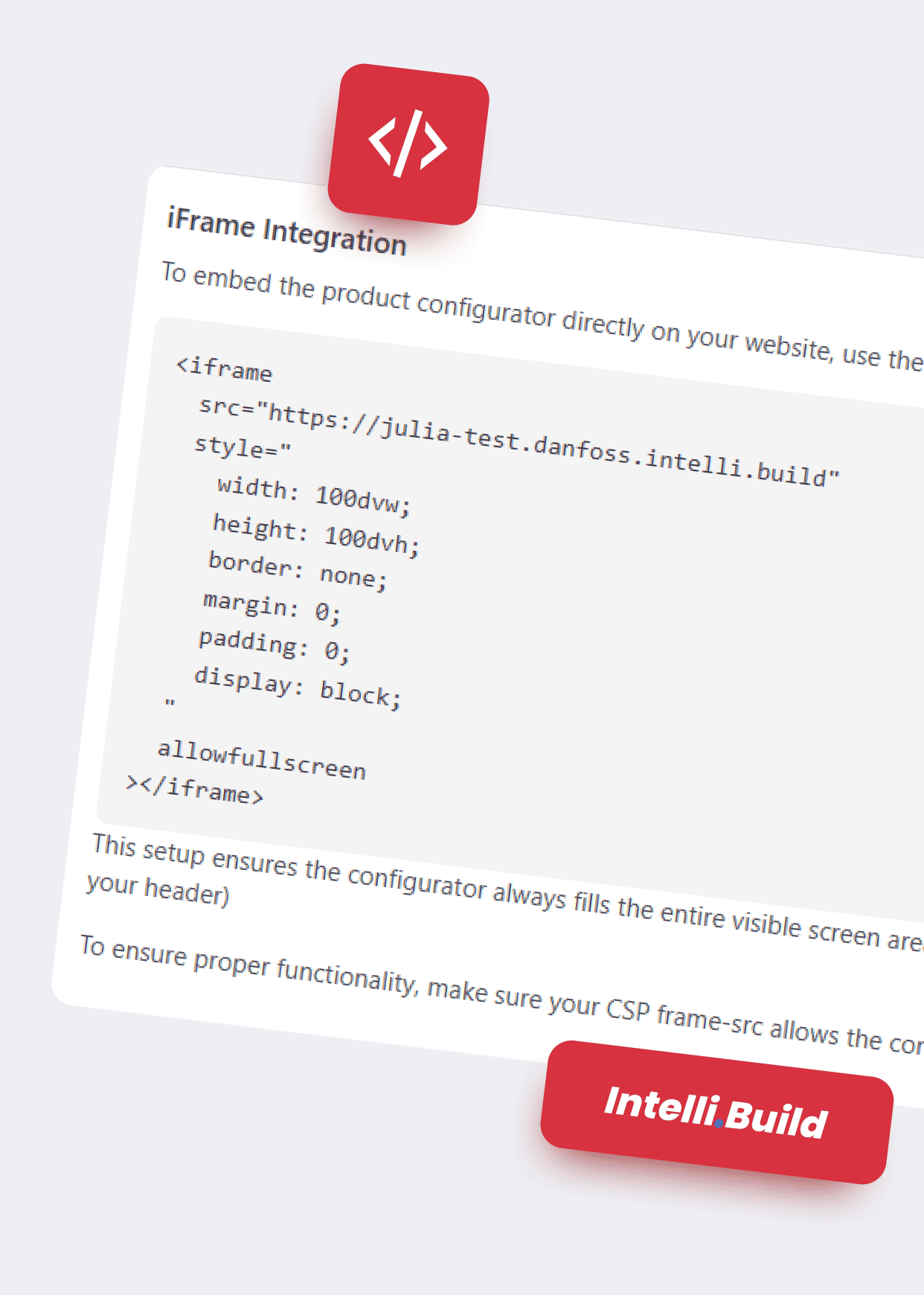The image size is (924, 1295).
Task: Click the Intelli.Build logo badge
Action: (x=716, y=1112)
